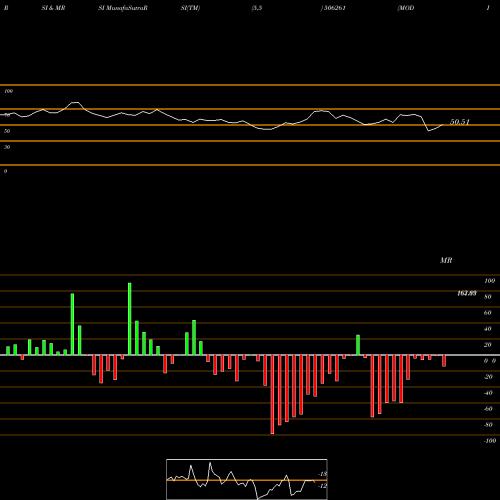Click the -12 label in mini chart
Viewport: 500px width, 500px height.
click(x=323, y=486)
